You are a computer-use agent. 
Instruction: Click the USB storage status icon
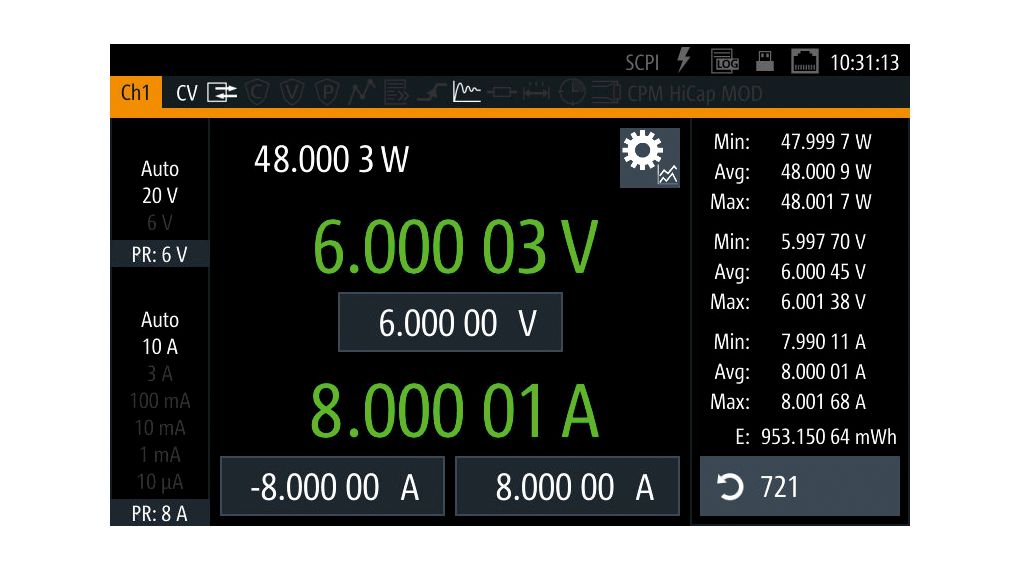[765, 61]
